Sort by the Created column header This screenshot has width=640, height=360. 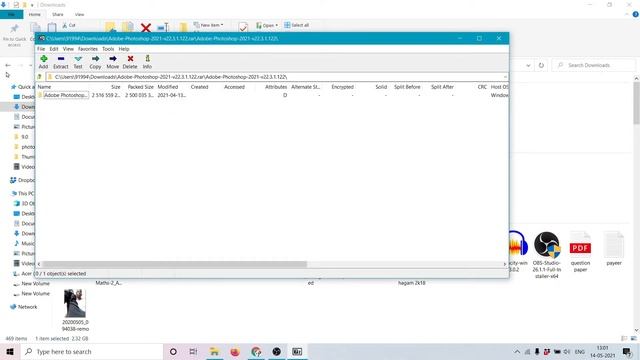coord(199,87)
